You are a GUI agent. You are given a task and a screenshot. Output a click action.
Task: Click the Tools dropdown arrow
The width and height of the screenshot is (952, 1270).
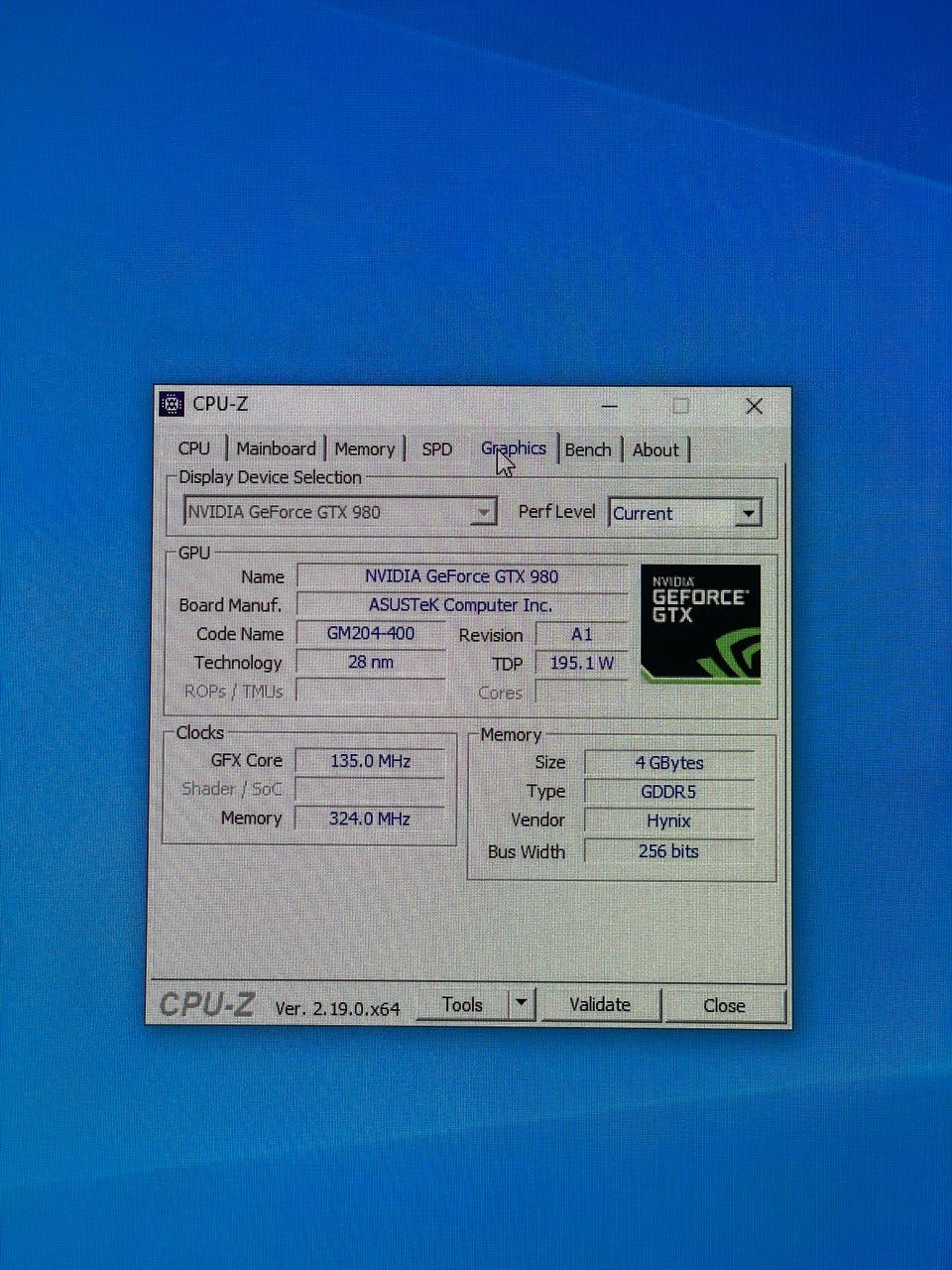point(522,1004)
